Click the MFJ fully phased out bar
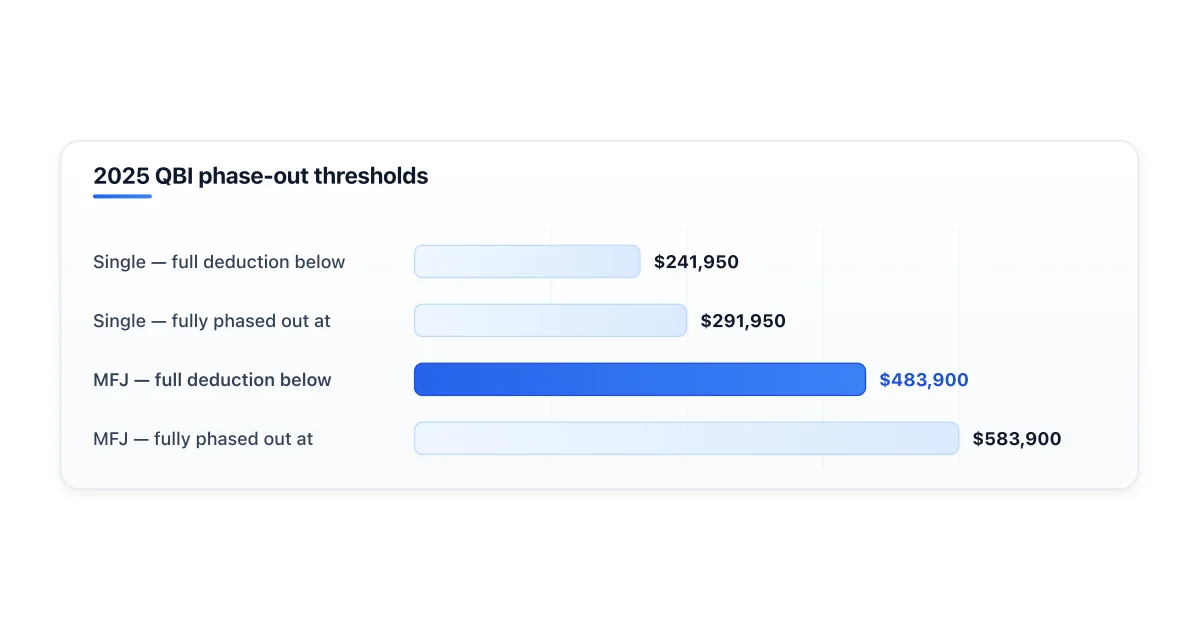The height and width of the screenshot is (630, 1200). click(x=686, y=438)
